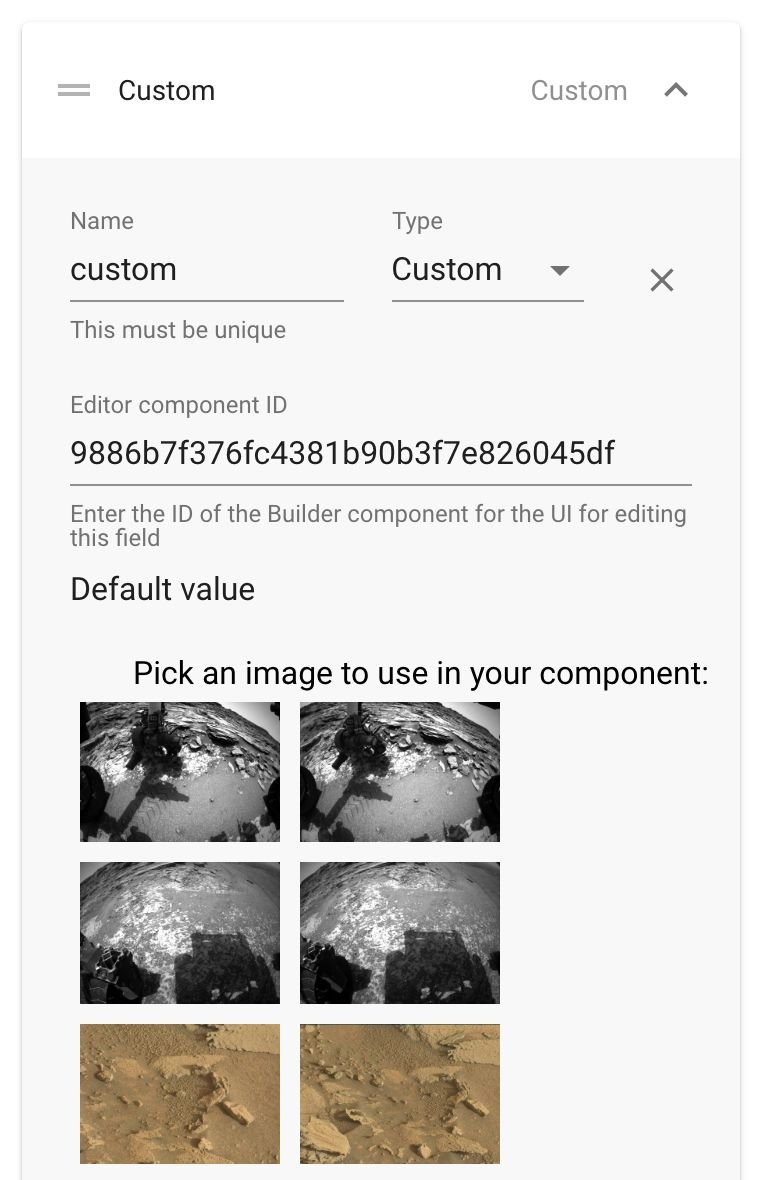Choose the fifth image, orange Mars surface
This screenshot has width=762, height=1180.
[180, 1094]
